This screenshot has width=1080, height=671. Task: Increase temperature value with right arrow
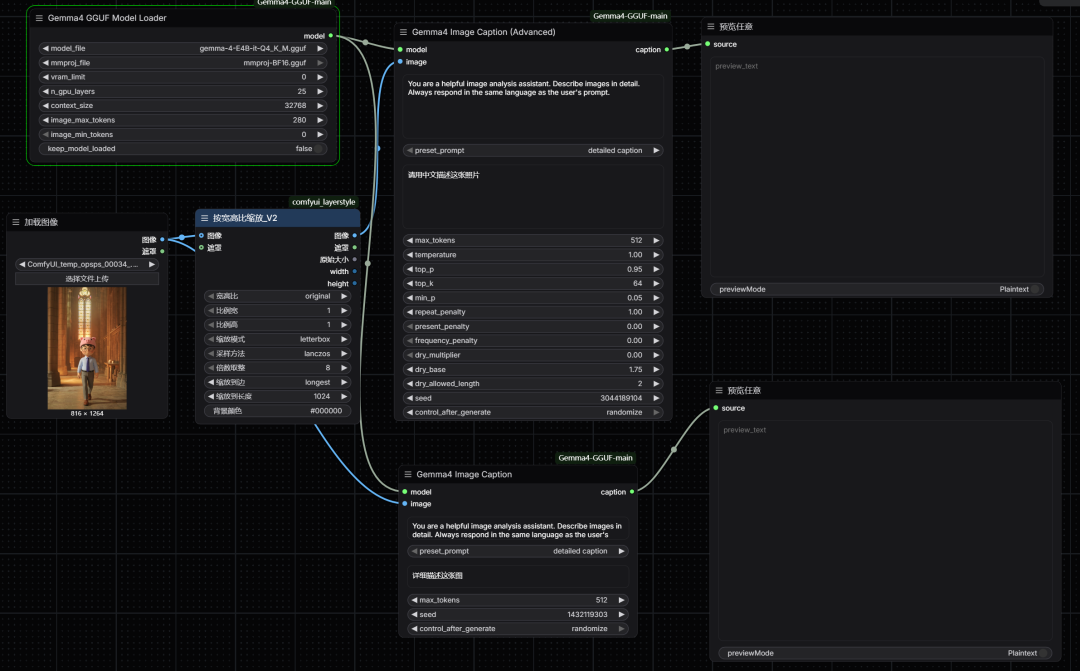[656, 255]
